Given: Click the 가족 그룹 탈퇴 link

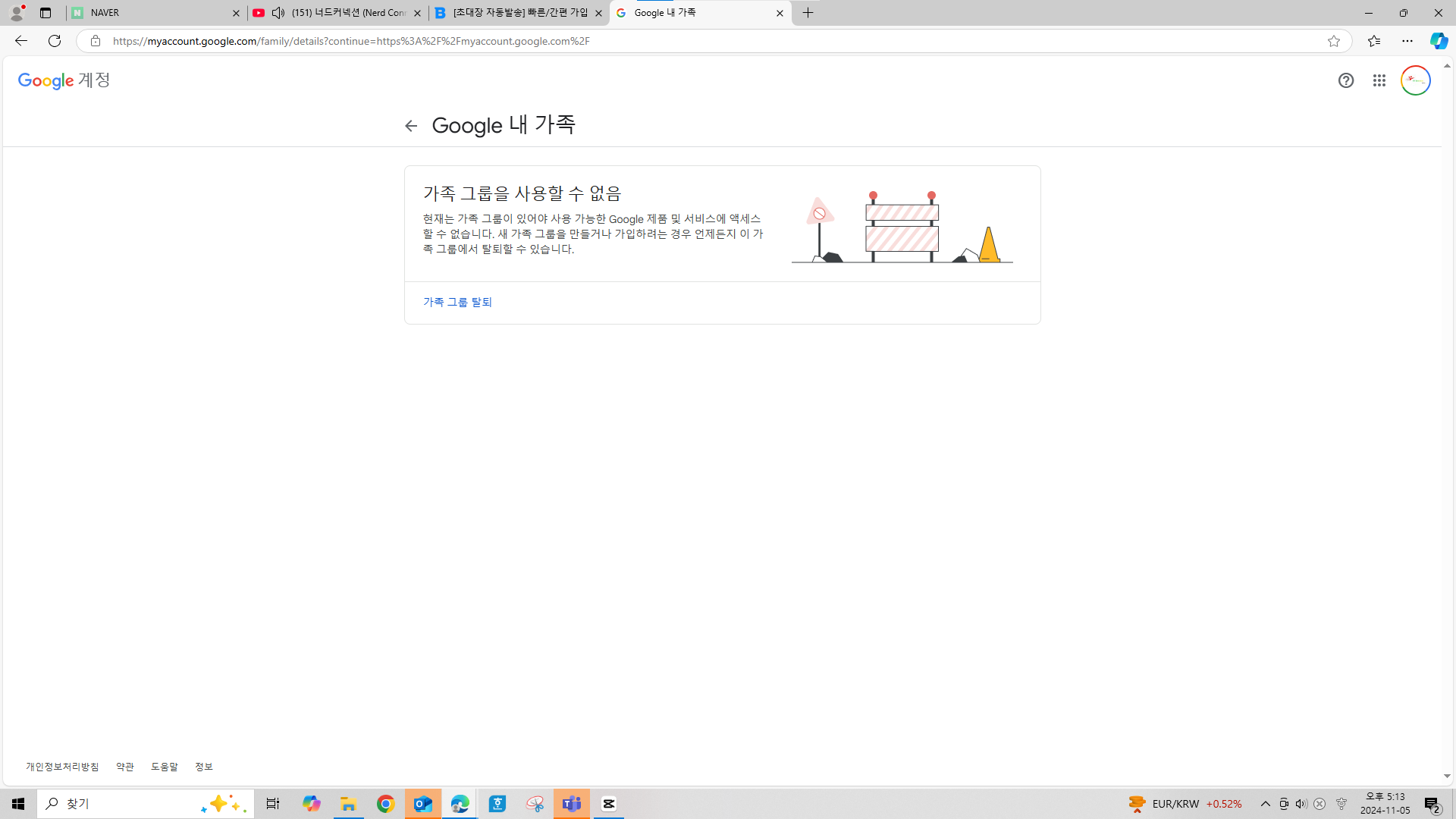Looking at the screenshot, I should coord(457,302).
